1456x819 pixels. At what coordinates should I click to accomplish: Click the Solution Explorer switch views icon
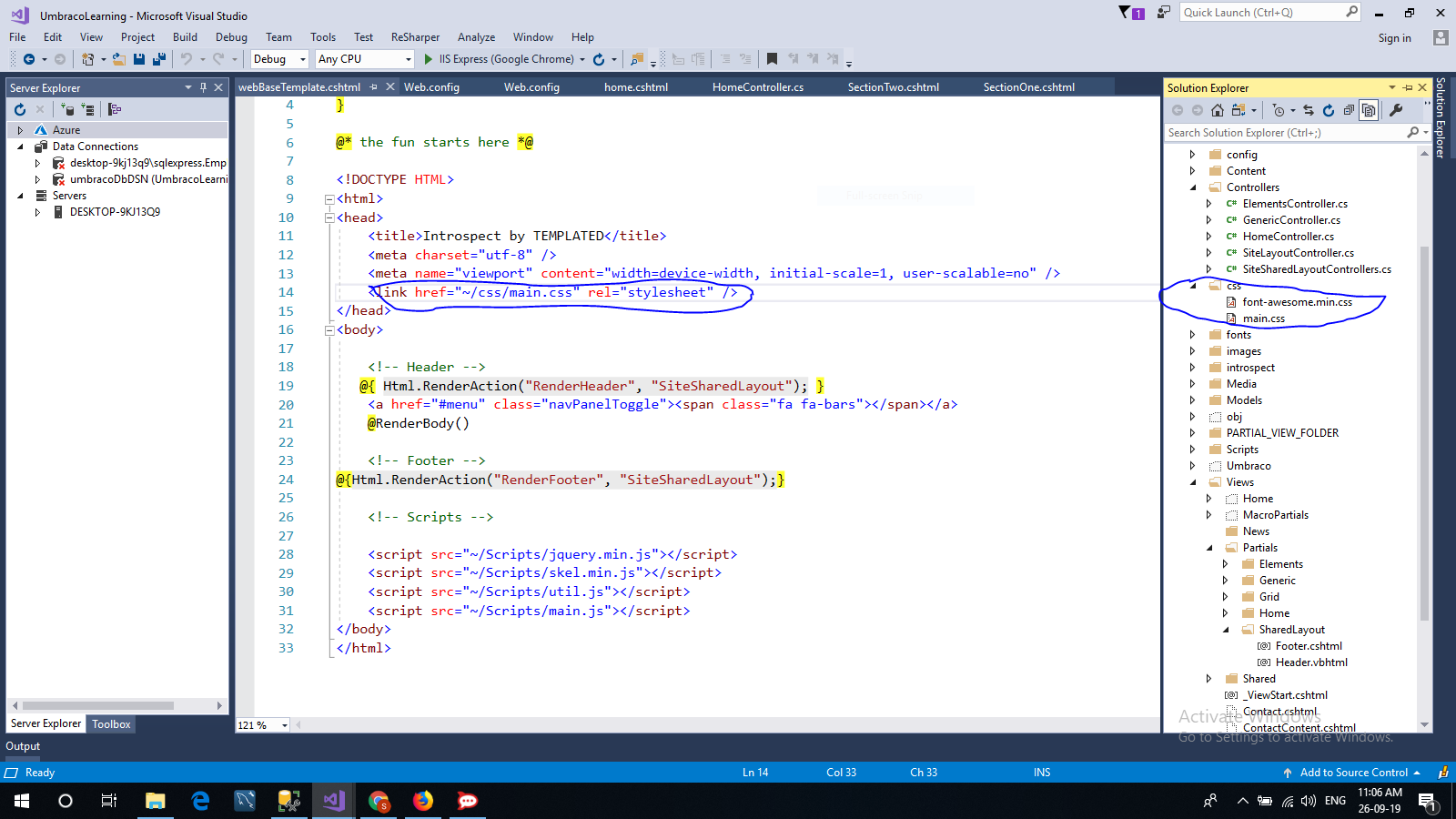(x=1239, y=110)
